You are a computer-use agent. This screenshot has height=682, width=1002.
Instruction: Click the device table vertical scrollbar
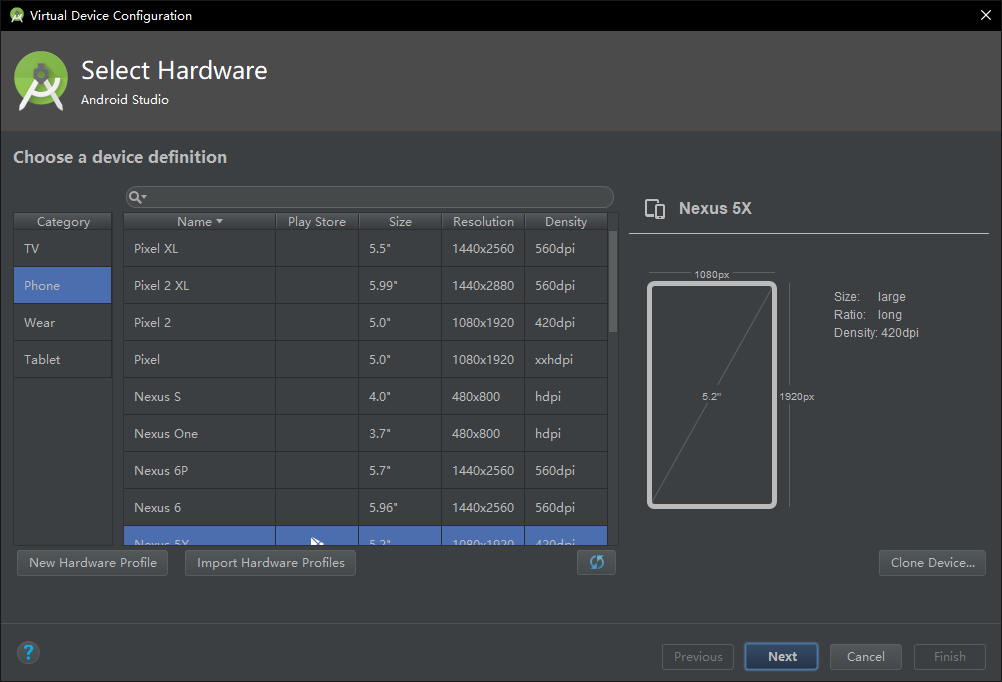pos(613,282)
